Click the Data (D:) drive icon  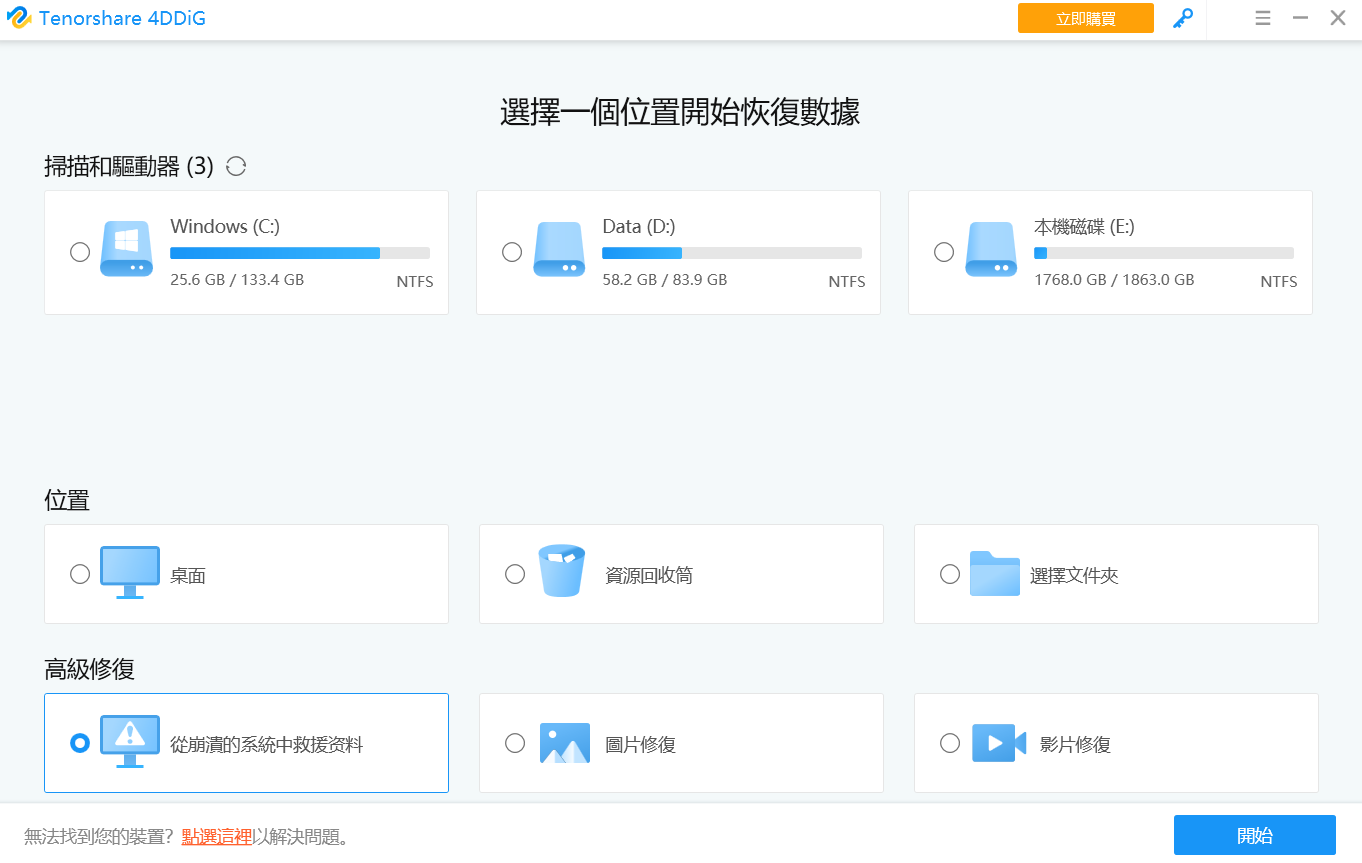558,250
